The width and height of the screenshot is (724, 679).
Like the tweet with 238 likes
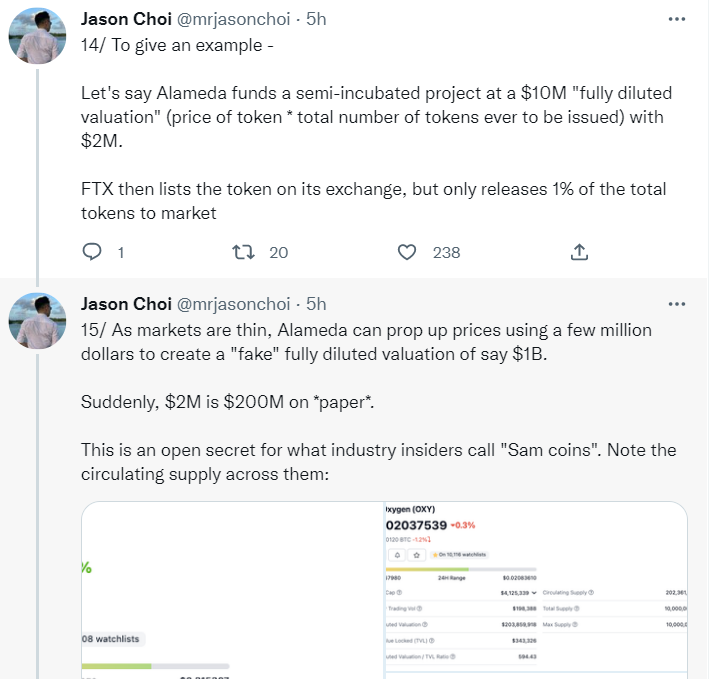[x=407, y=253]
